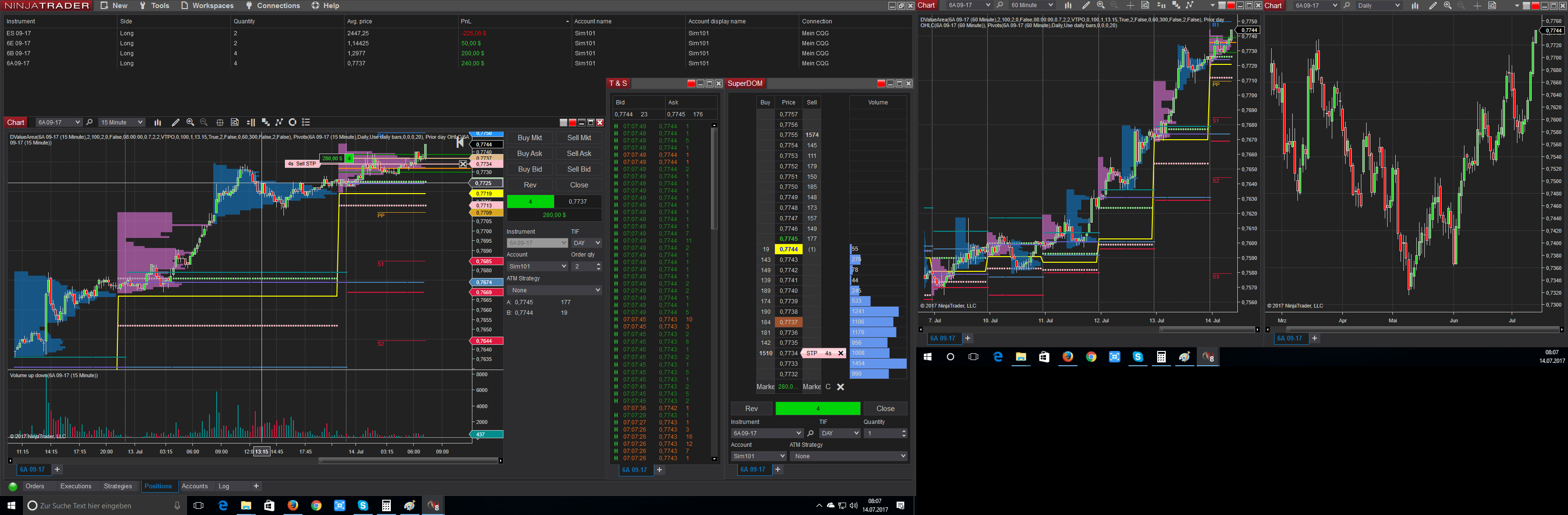This screenshot has height=515, width=1568.
Task: Open Indicators in 15 Minute chart toolbar
Action: pyautogui.click(x=265, y=122)
